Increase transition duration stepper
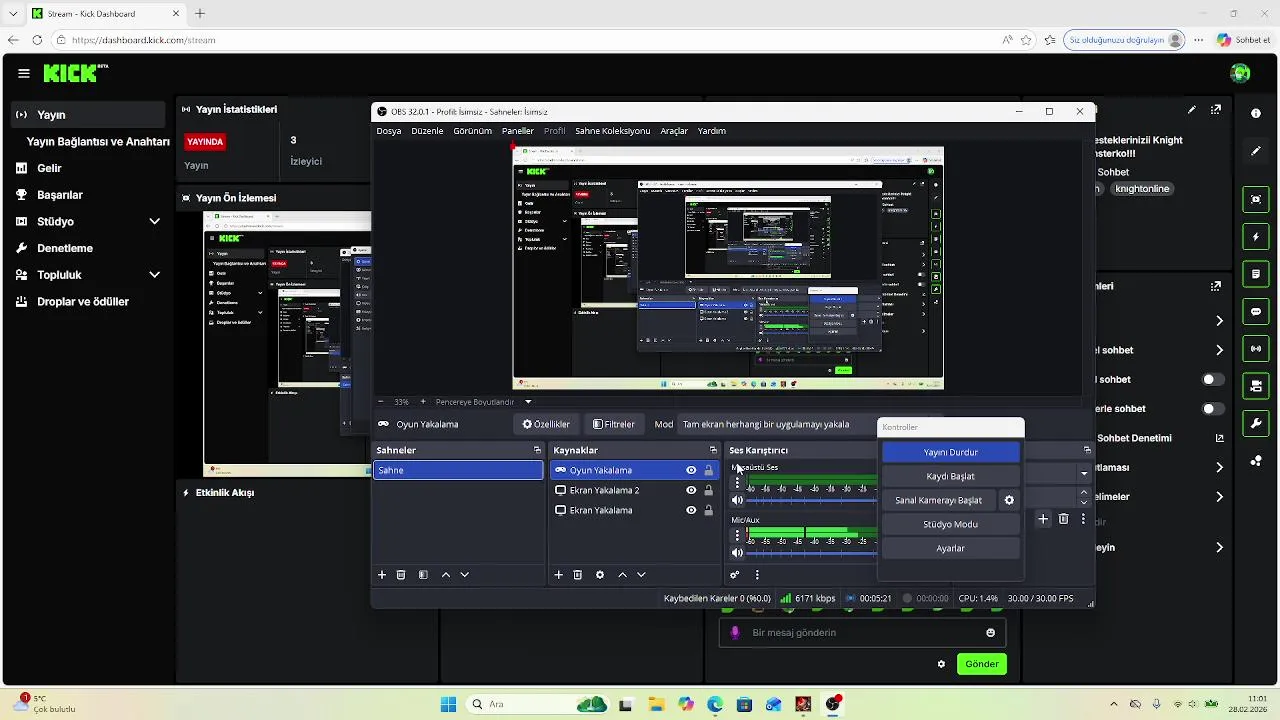Image resolution: width=1280 pixels, height=720 pixels. 1084,491
